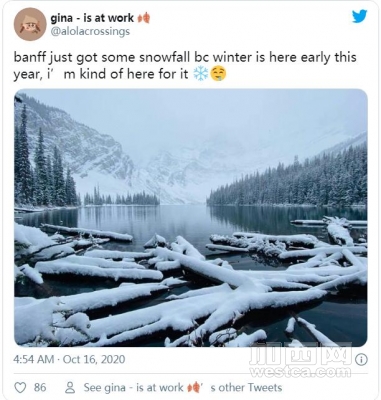Open See gina's other Tweets link
The image size is (381, 400).
click(x=183, y=388)
